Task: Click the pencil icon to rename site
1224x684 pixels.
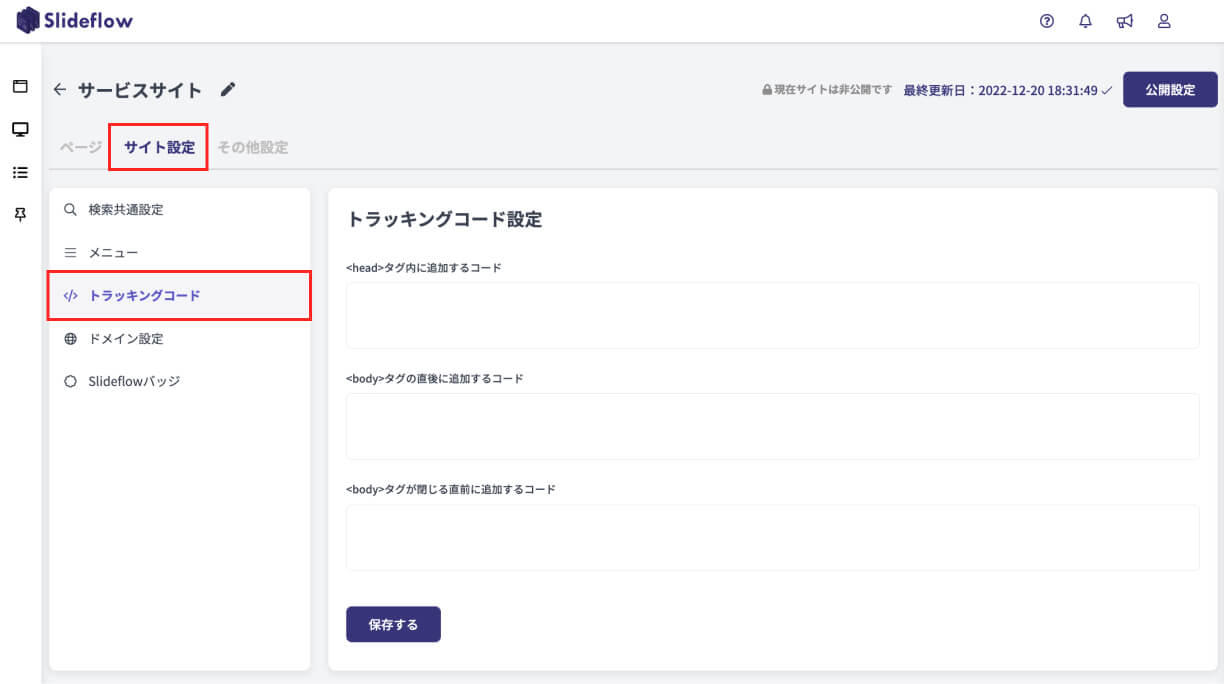Action: (x=228, y=90)
